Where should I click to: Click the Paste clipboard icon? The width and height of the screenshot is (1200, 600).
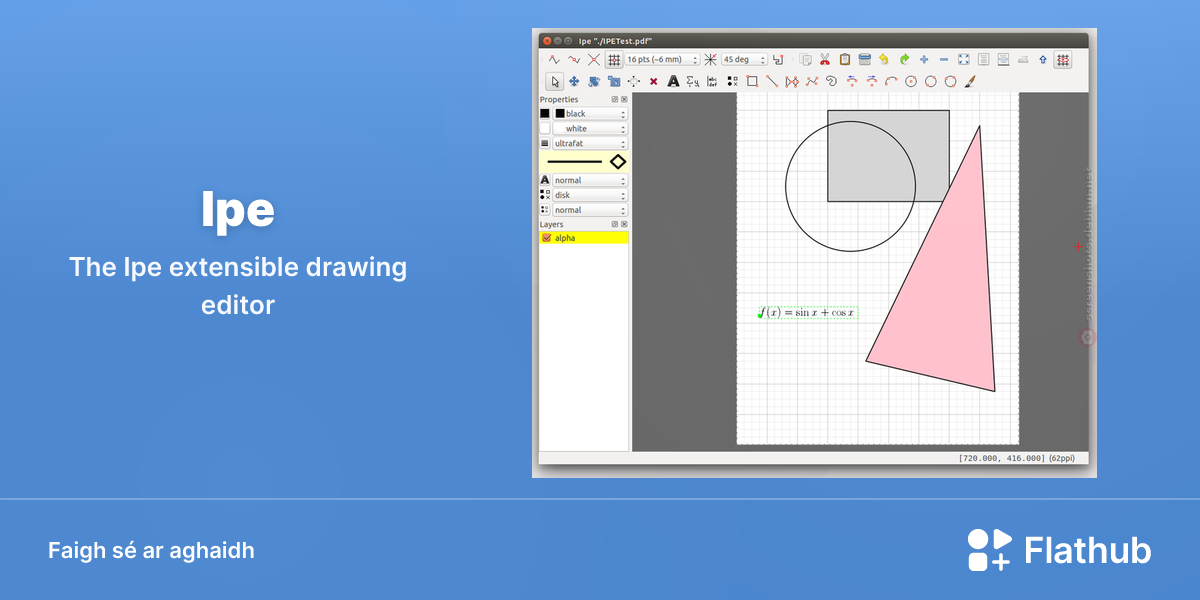point(845,60)
